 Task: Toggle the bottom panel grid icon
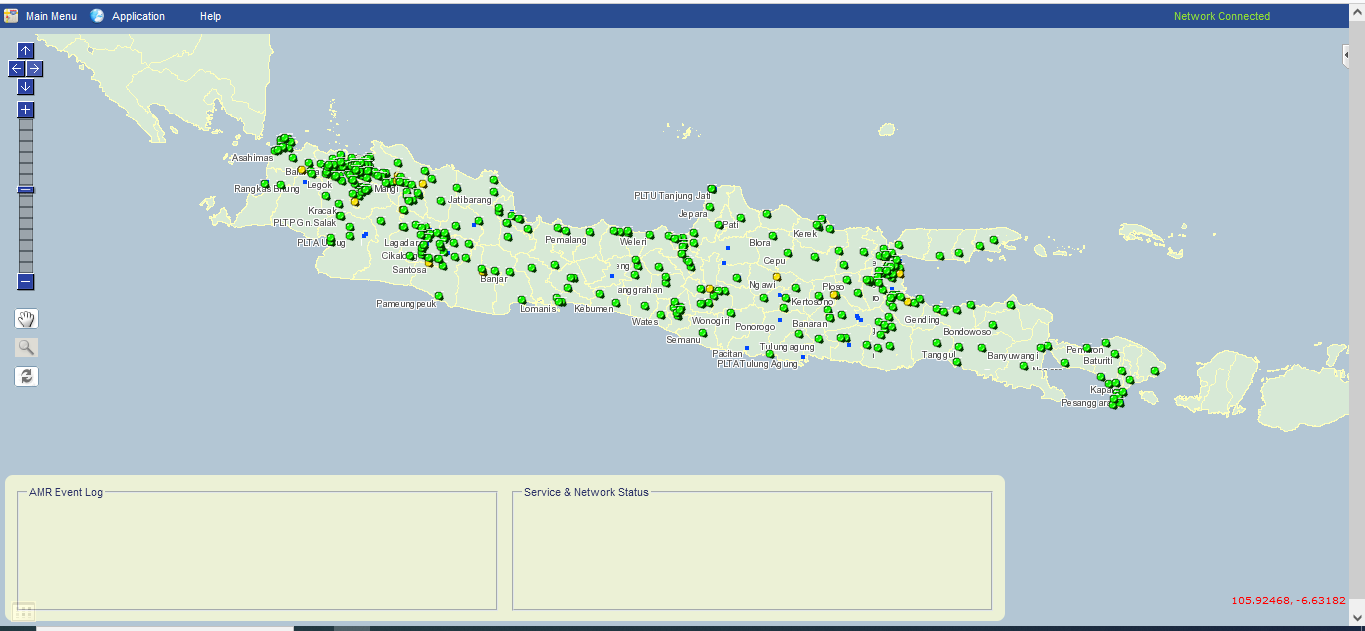[x=24, y=611]
